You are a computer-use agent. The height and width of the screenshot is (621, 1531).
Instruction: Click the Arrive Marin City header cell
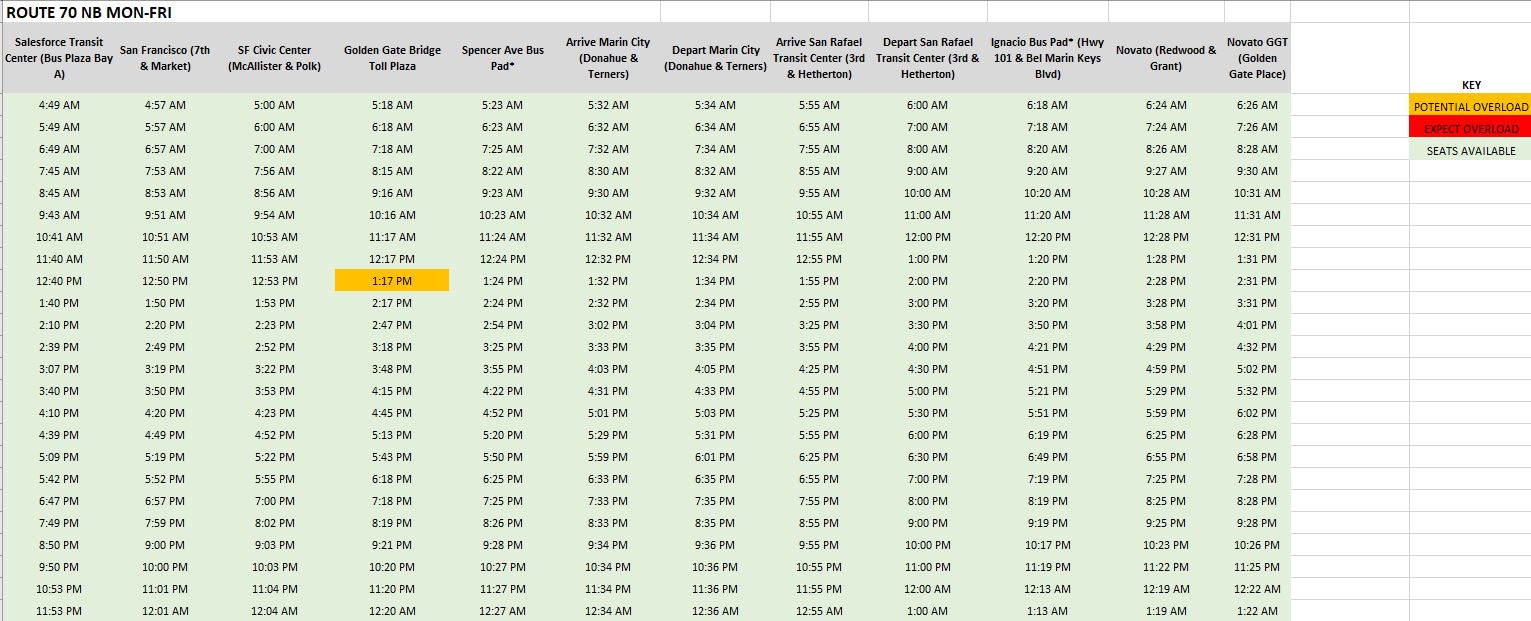click(x=607, y=58)
